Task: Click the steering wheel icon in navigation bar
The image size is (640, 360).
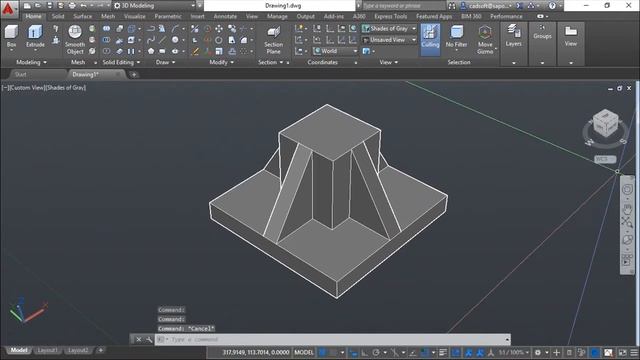Action: click(627, 189)
